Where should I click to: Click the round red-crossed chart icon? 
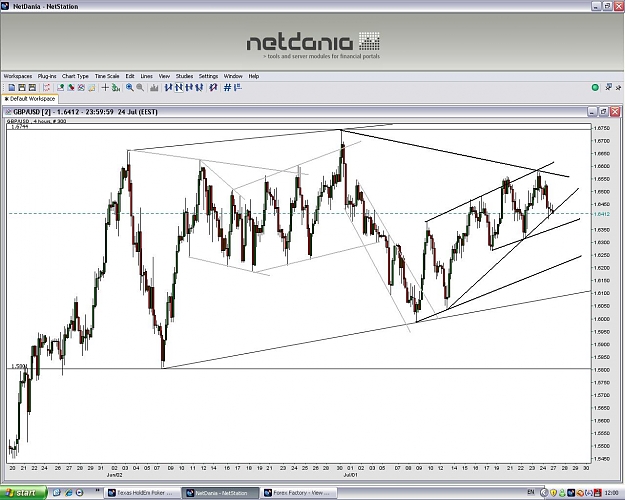click(81, 87)
